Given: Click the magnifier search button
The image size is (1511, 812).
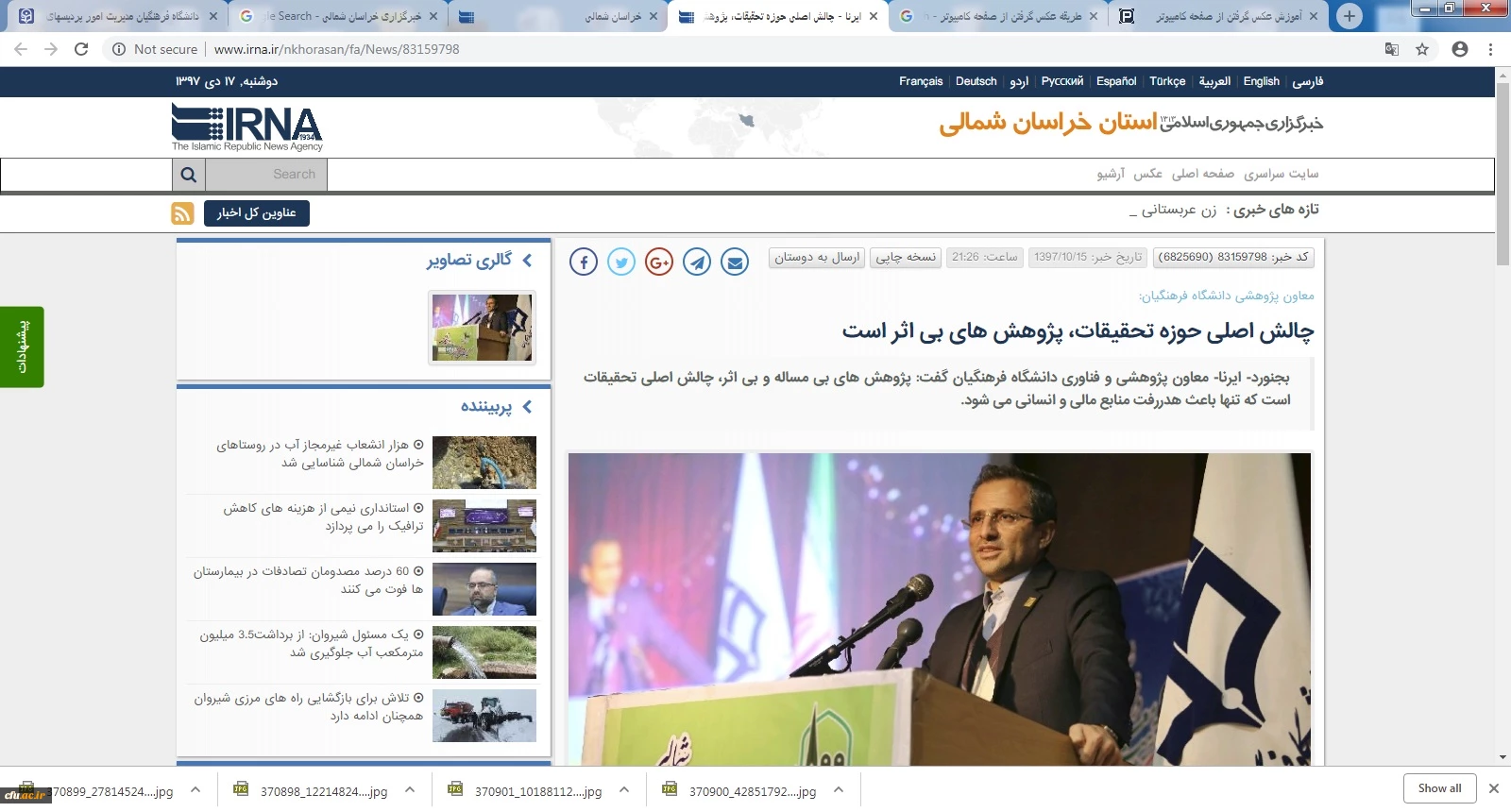Looking at the screenshot, I should click(x=189, y=175).
